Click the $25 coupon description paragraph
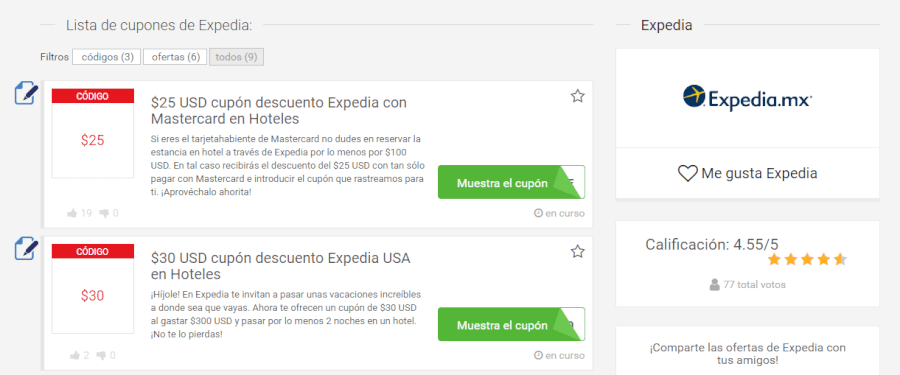 click(x=288, y=166)
